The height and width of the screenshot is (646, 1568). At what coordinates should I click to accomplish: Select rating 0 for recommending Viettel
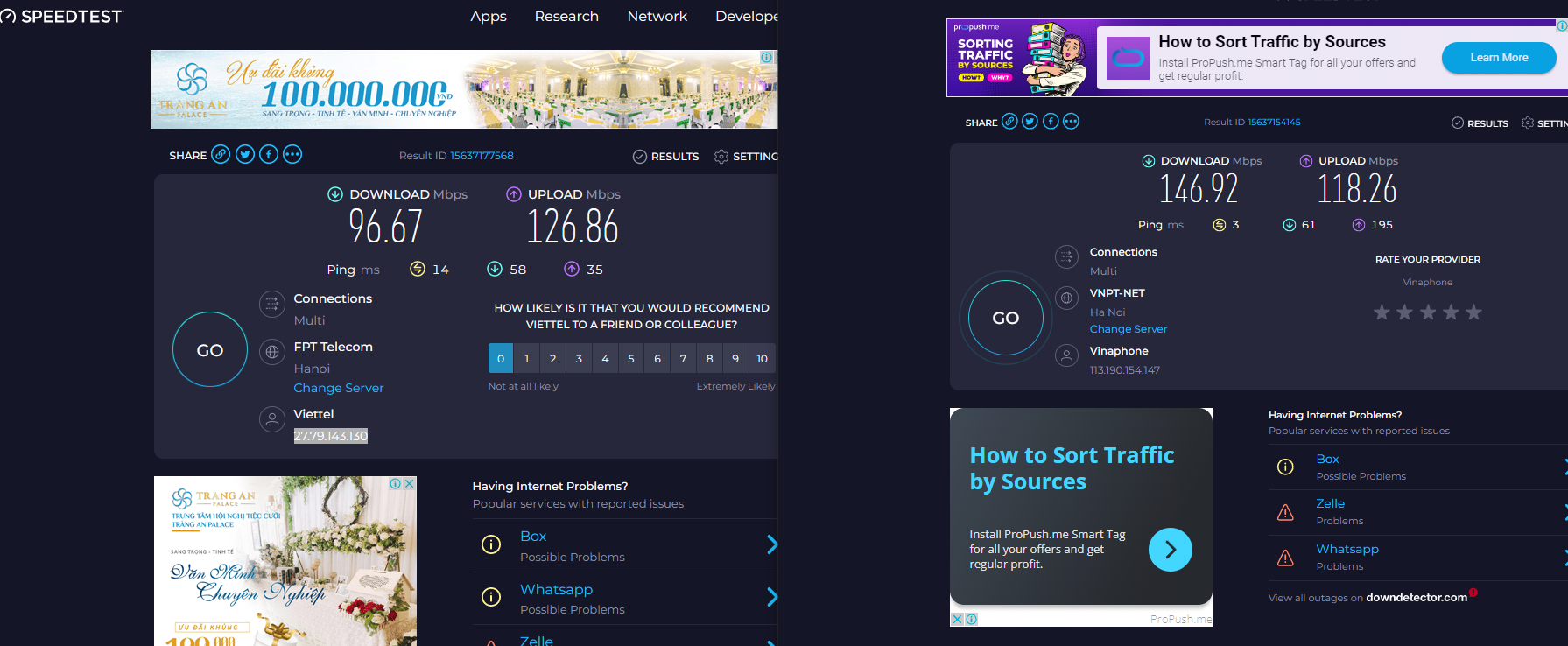pyautogui.click(x=501, y=359)
